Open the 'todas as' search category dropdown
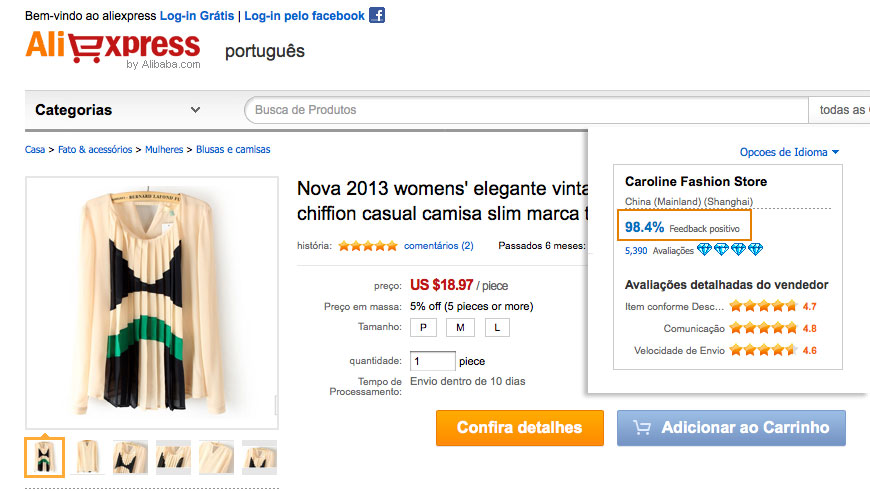The height and width of the screenshot is (491, 870). (x=840, y=110)
